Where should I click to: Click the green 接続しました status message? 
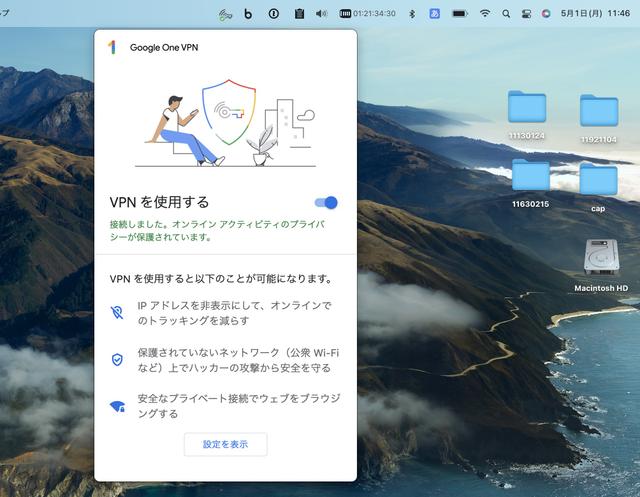(217, 231)
